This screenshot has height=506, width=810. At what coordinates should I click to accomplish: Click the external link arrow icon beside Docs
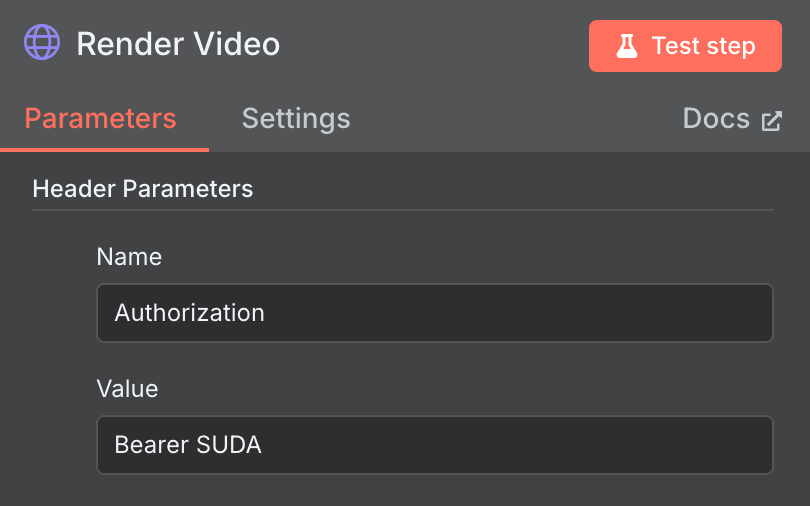(771, 121)
